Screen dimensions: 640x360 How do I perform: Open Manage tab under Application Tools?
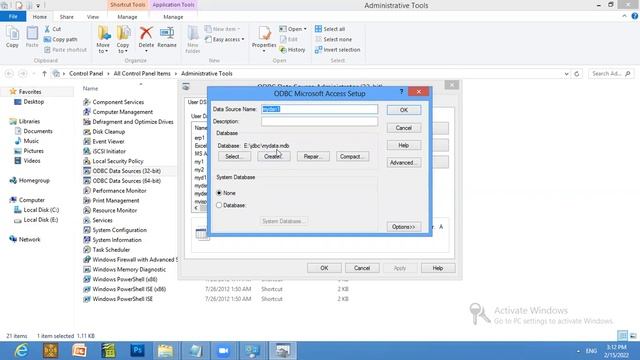tap(173, 17)
